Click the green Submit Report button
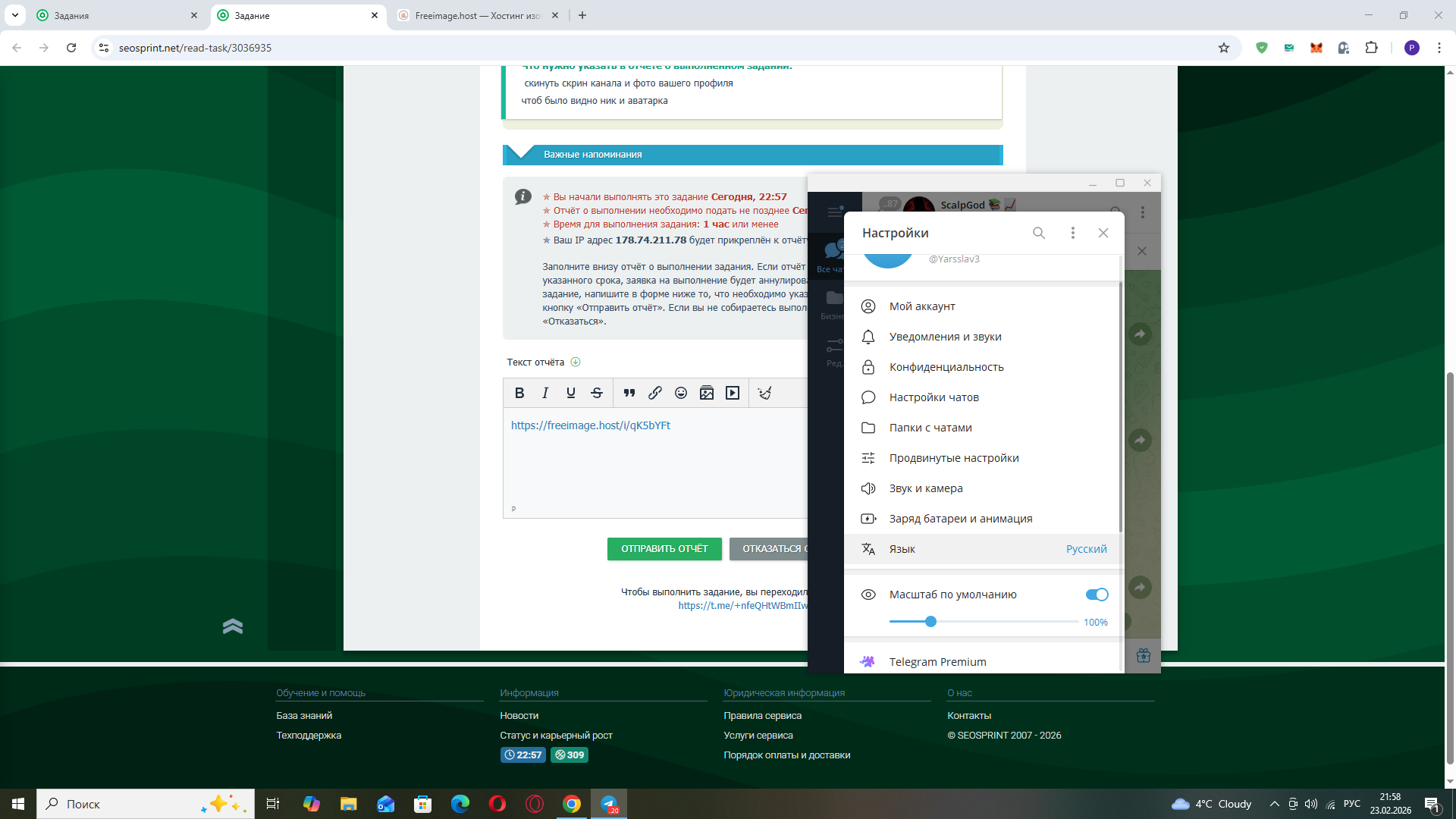The image size is (1456, 819). click(x=664, y=549)
